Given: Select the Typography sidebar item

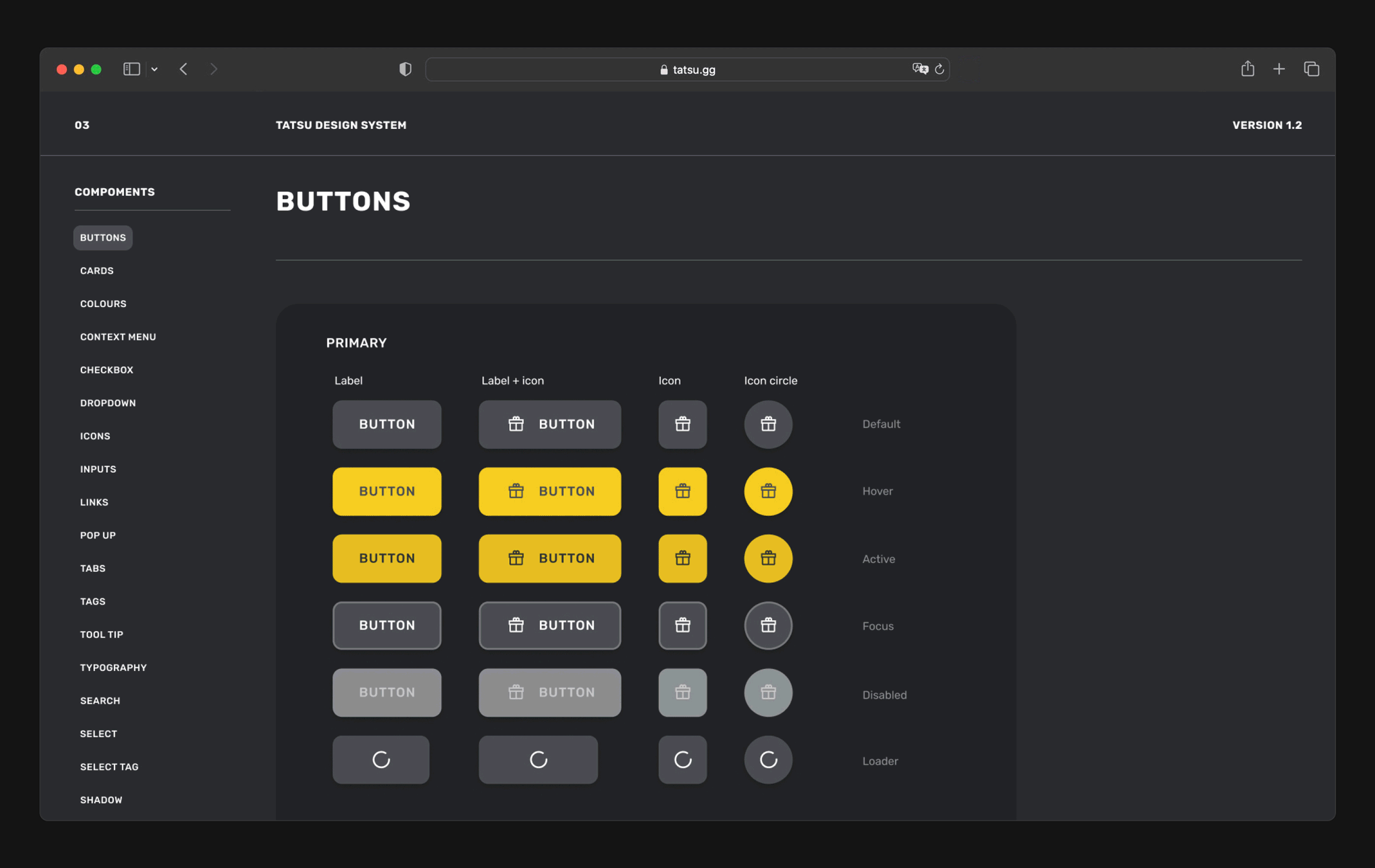Looking at the screenshot, I should (113, 667).
